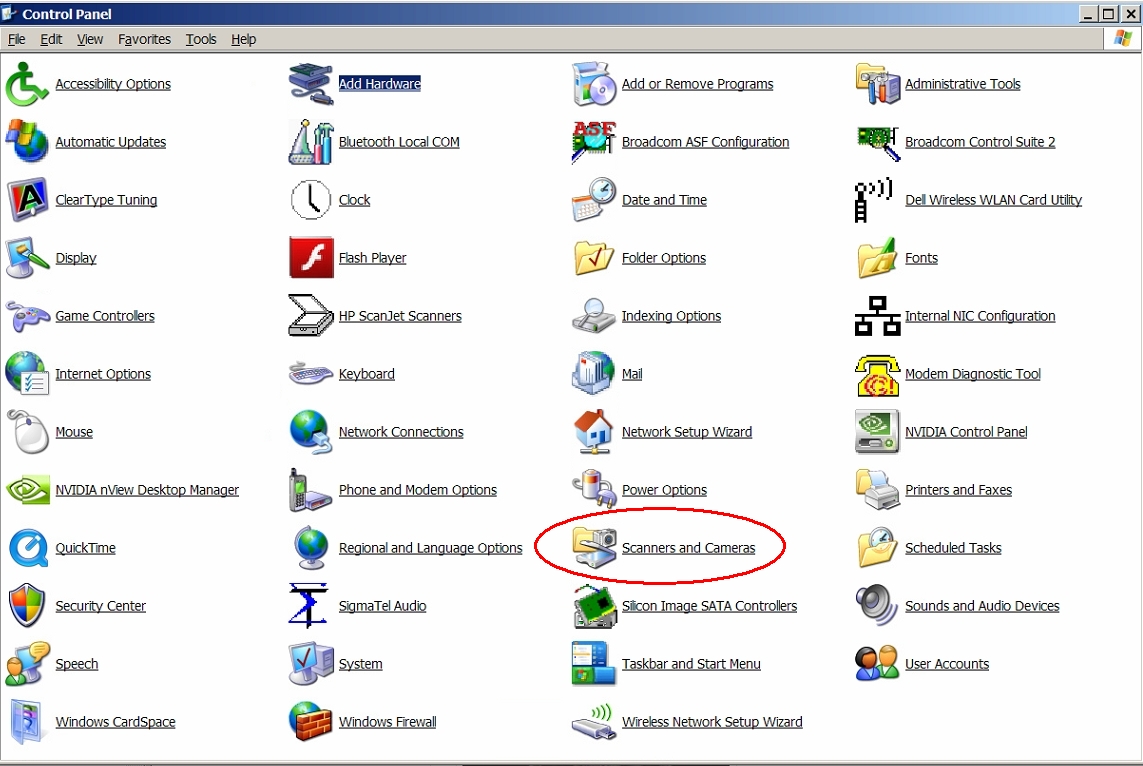Click the Internal NIC Configuration icon

(x=877, y=316)
